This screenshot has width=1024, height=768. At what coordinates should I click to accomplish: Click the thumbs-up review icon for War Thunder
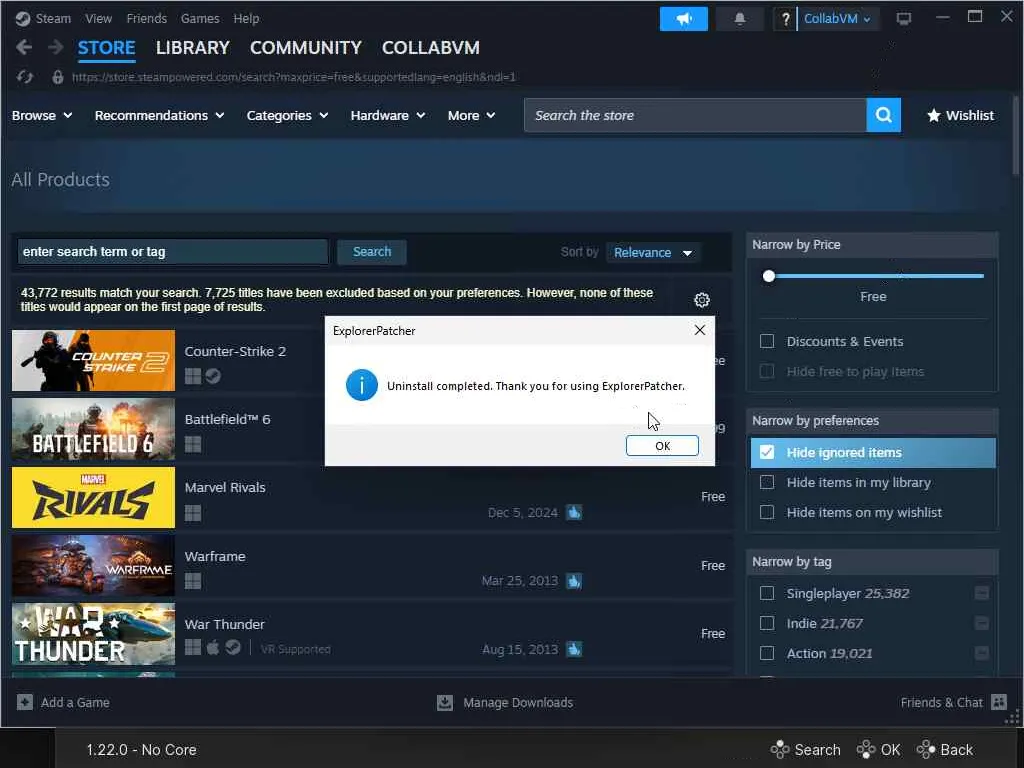click(574, 649)
